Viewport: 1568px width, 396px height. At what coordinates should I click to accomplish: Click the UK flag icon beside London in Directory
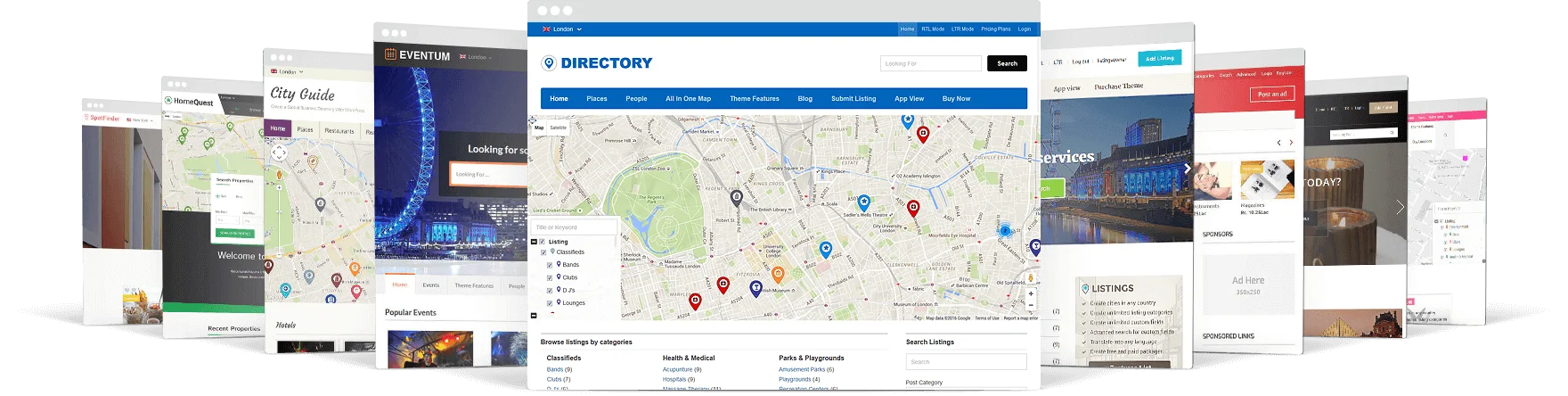546,29
